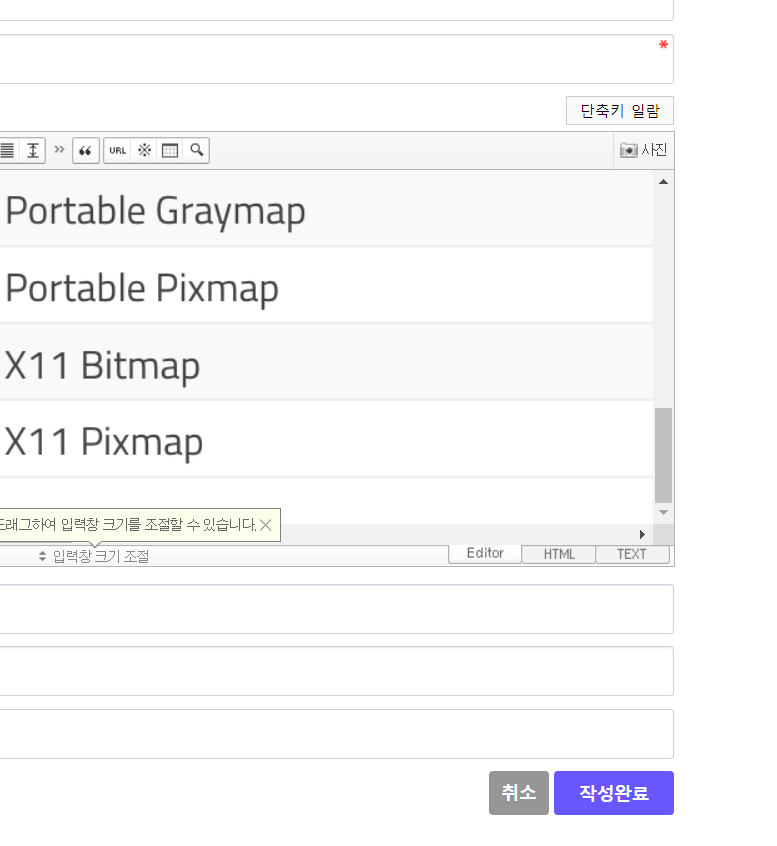Click the editor scrollbar up arrow
Viewport: 777px width, 846px height.
663,182
